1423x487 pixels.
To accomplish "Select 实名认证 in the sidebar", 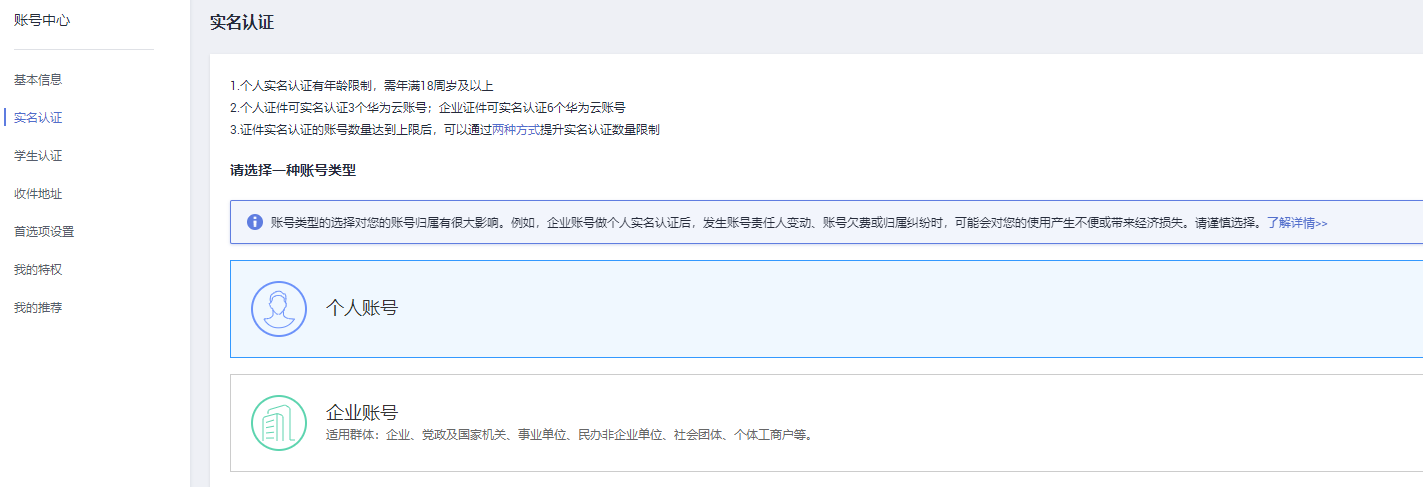I will [38, 118].
